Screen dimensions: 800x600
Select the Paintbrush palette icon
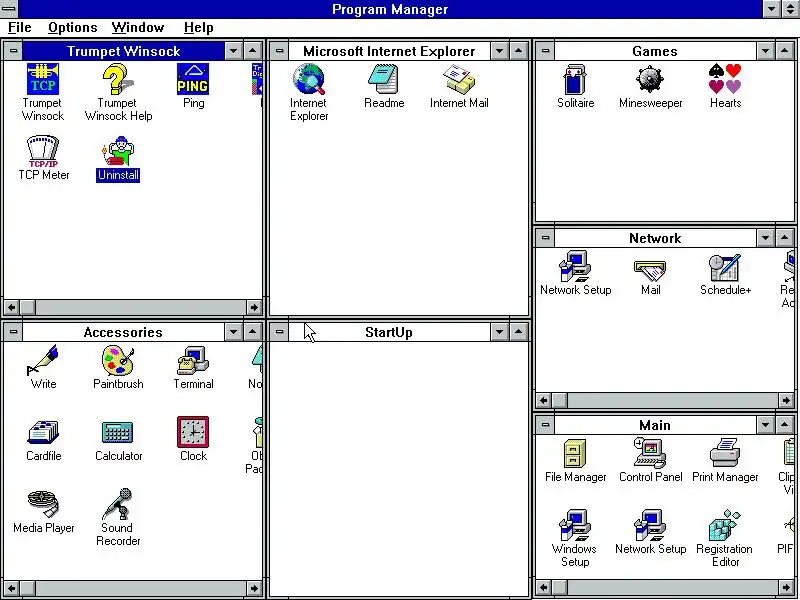(x=118, y=360)
